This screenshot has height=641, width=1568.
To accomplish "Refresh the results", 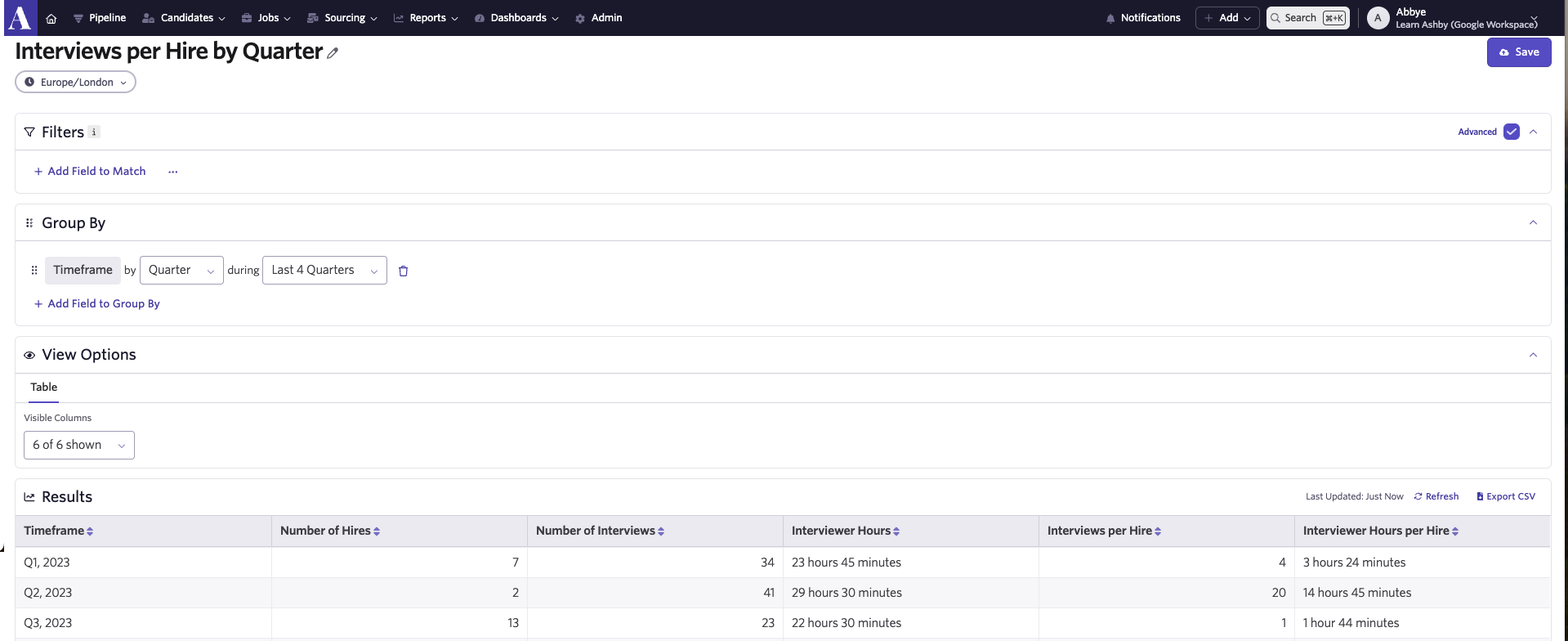I will coord(1436,496).
